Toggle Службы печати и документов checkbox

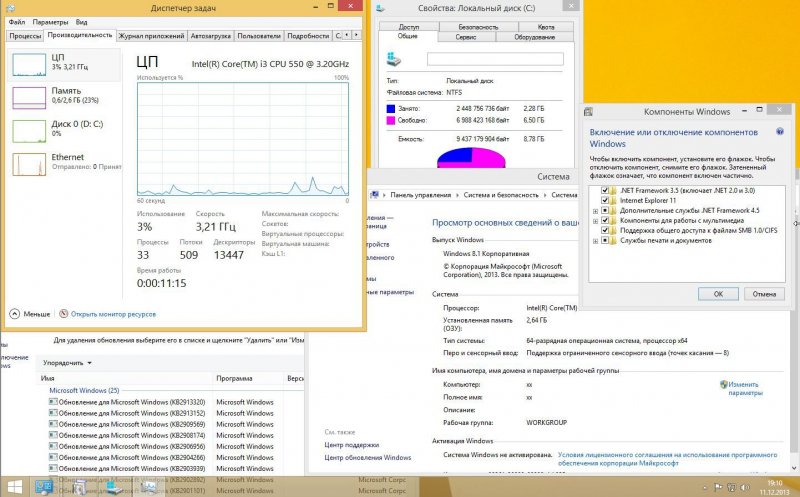tap(605, 240)
